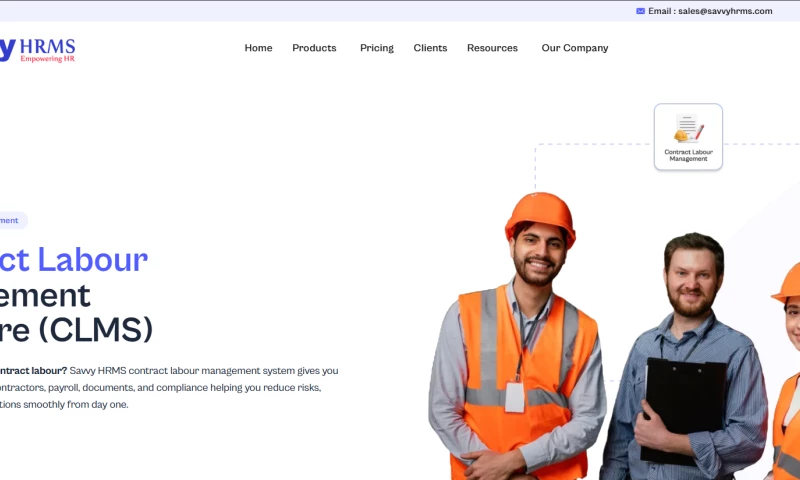
Task: Open the sales@savvyhrms.com email link
Action: [x=725, y=11]
